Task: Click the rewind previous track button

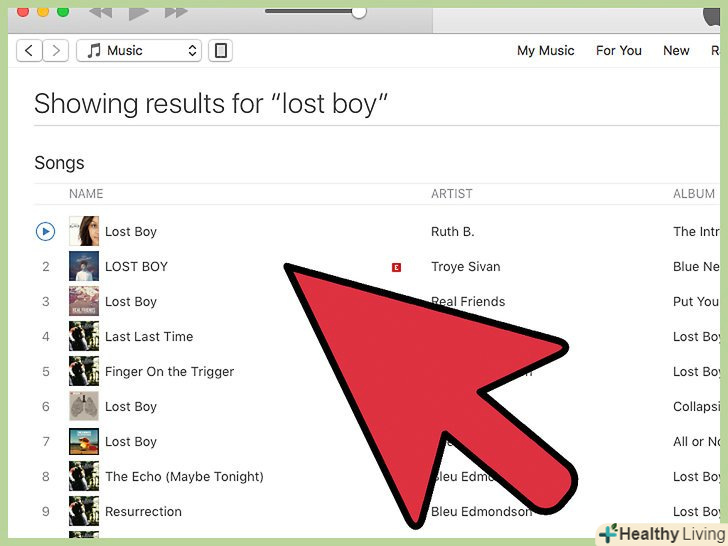Action: (101, 13)
